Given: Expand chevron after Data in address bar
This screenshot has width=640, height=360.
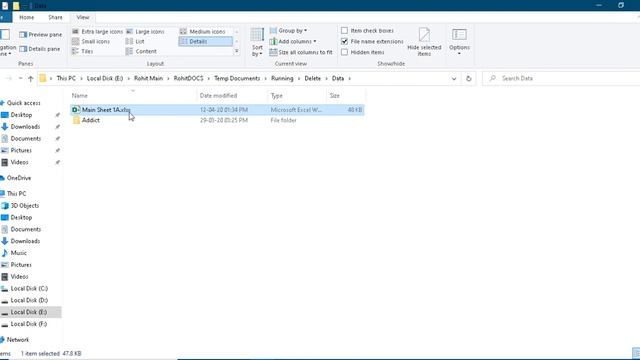Looking at the screenshot, I should (349, 78).
